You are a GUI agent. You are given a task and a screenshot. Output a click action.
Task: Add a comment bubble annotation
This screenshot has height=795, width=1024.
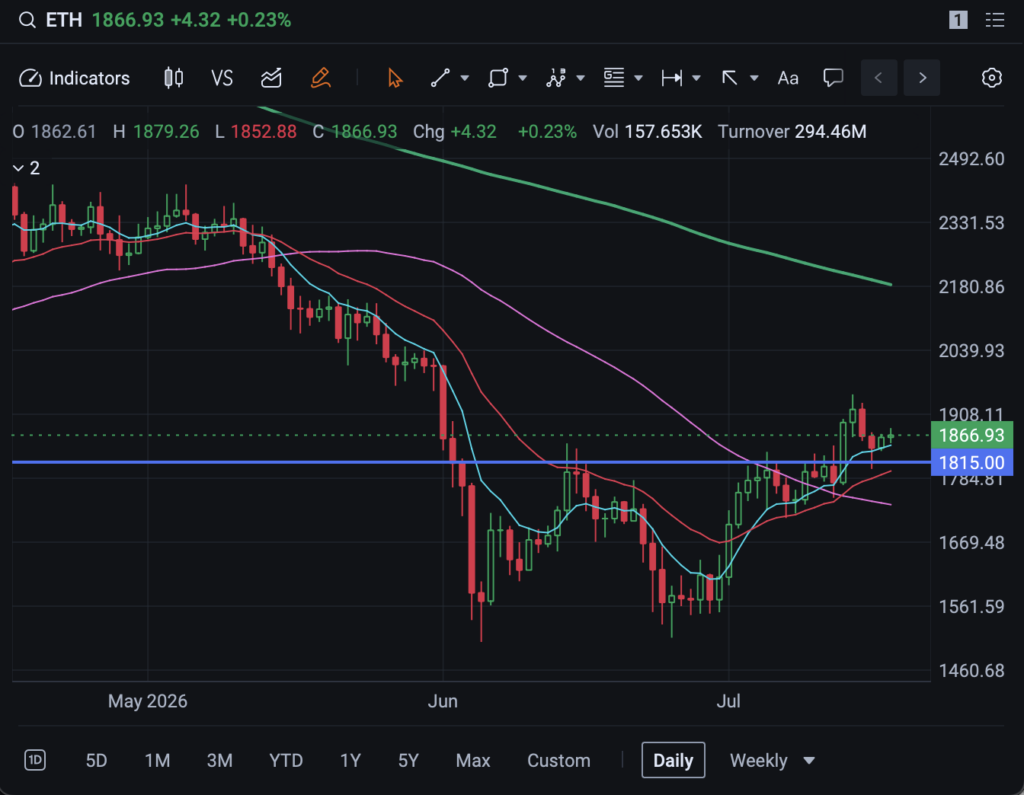[x=833, y=78]
